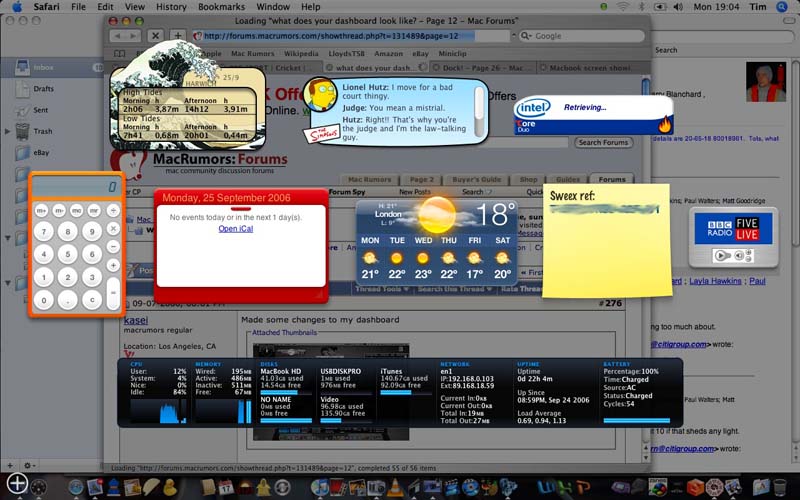The height and width of the screenshot is (500, 800).
Task: Click the Wednesday forecast icon in Weather widget
Action: (423, 258)
